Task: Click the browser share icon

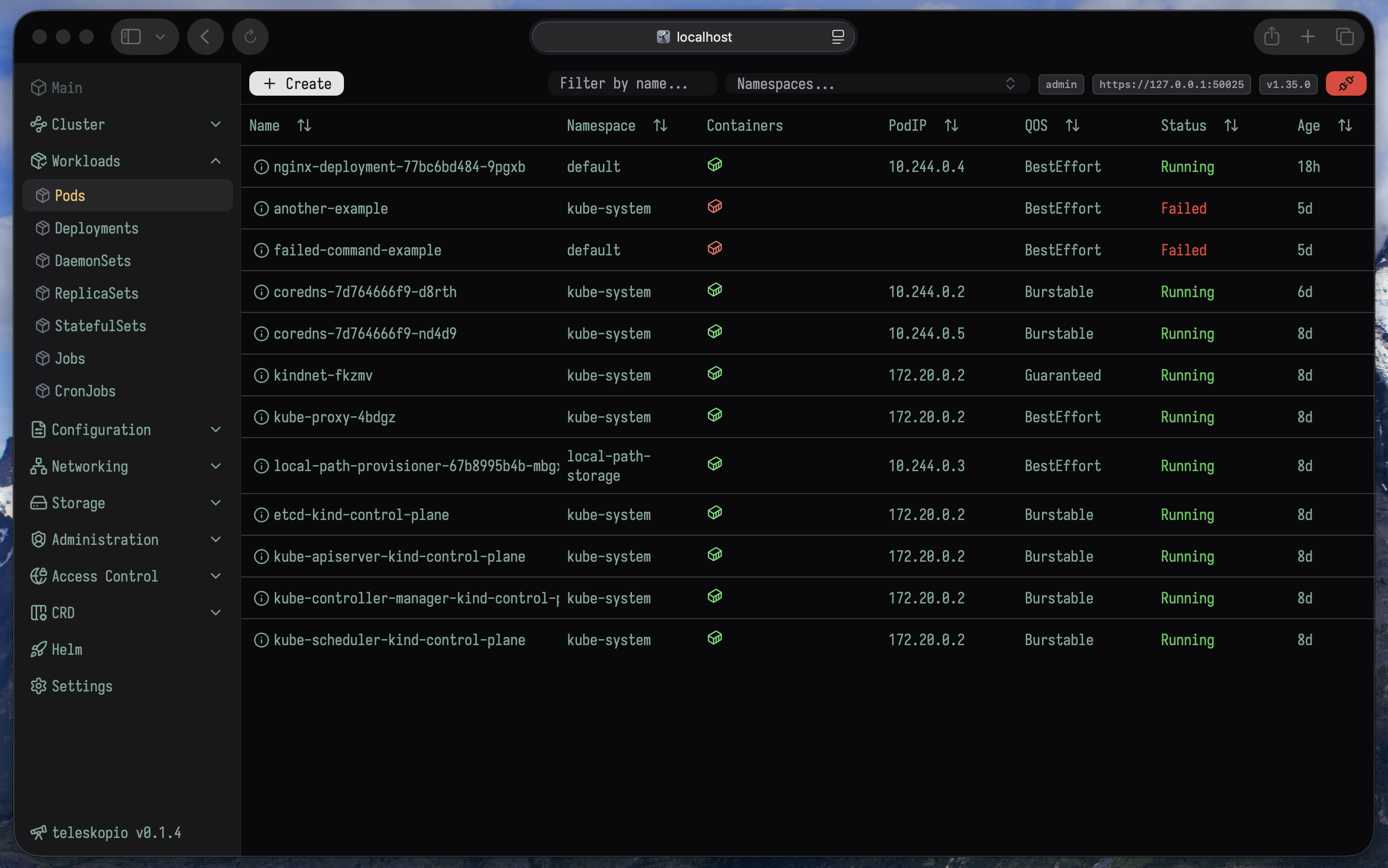Action: click(x=1271, y=37)
